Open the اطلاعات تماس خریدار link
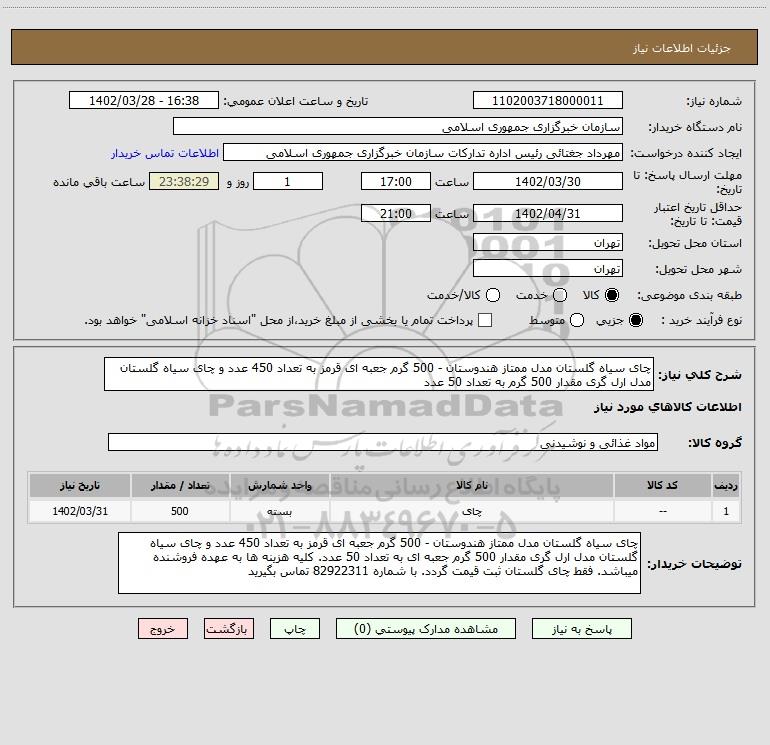 [165, 153]
